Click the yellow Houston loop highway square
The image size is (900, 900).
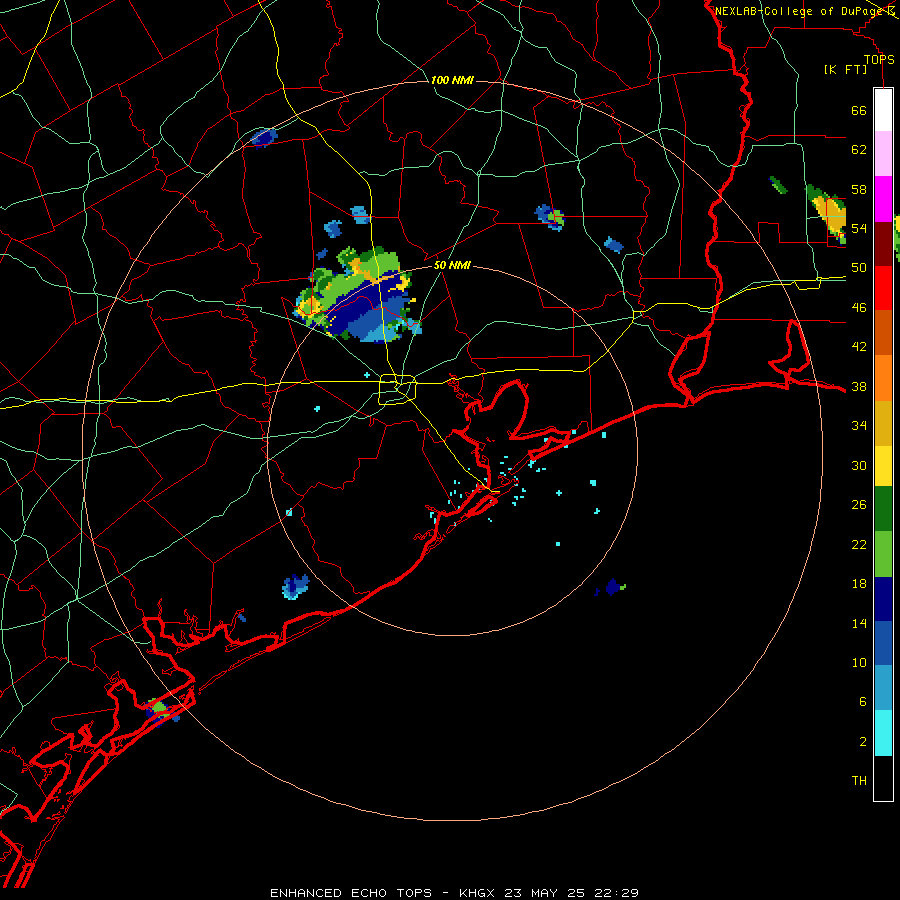pos(397,389)
